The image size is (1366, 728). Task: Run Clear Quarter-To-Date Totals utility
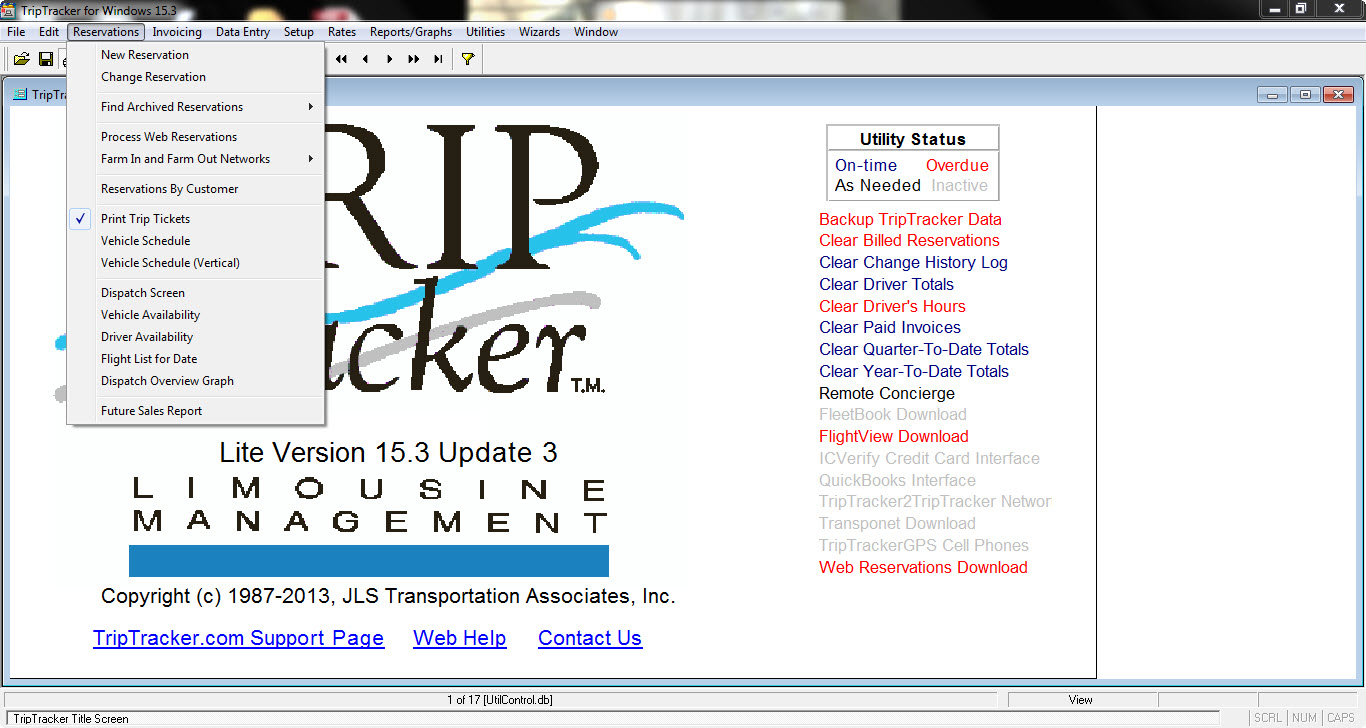coord(924,349)
